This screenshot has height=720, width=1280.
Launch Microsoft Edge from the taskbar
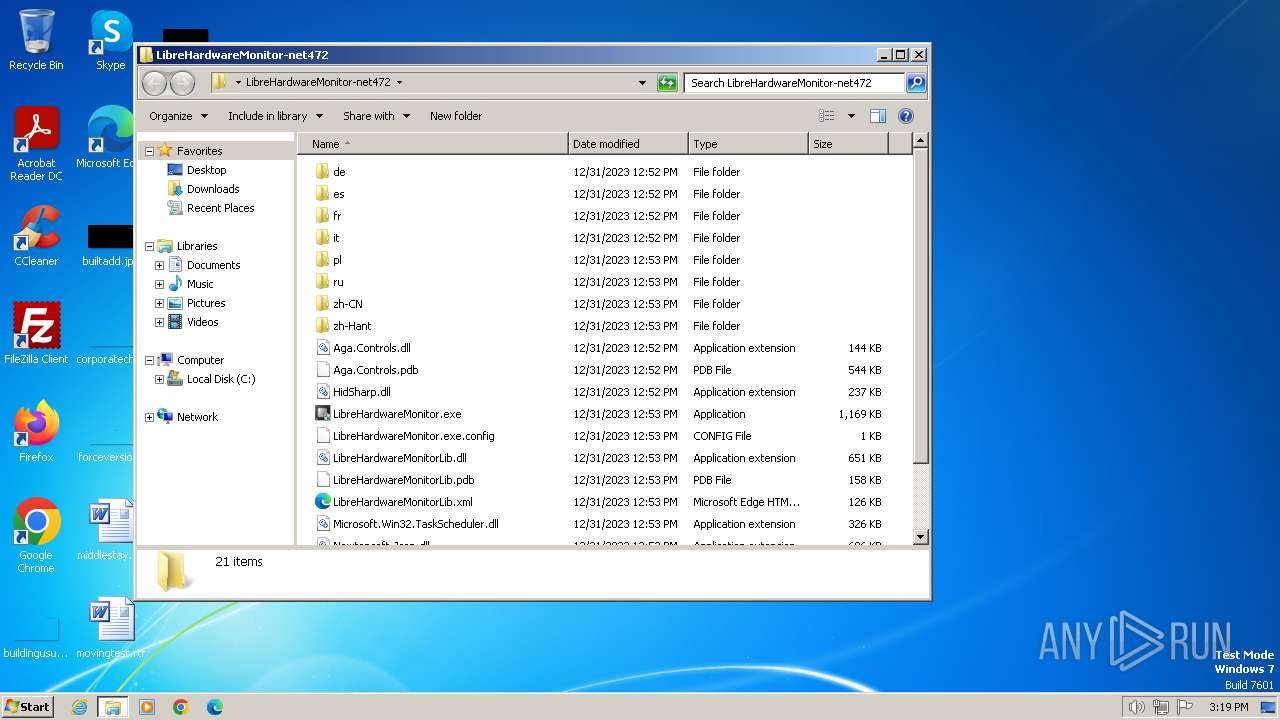pos(215,707)
